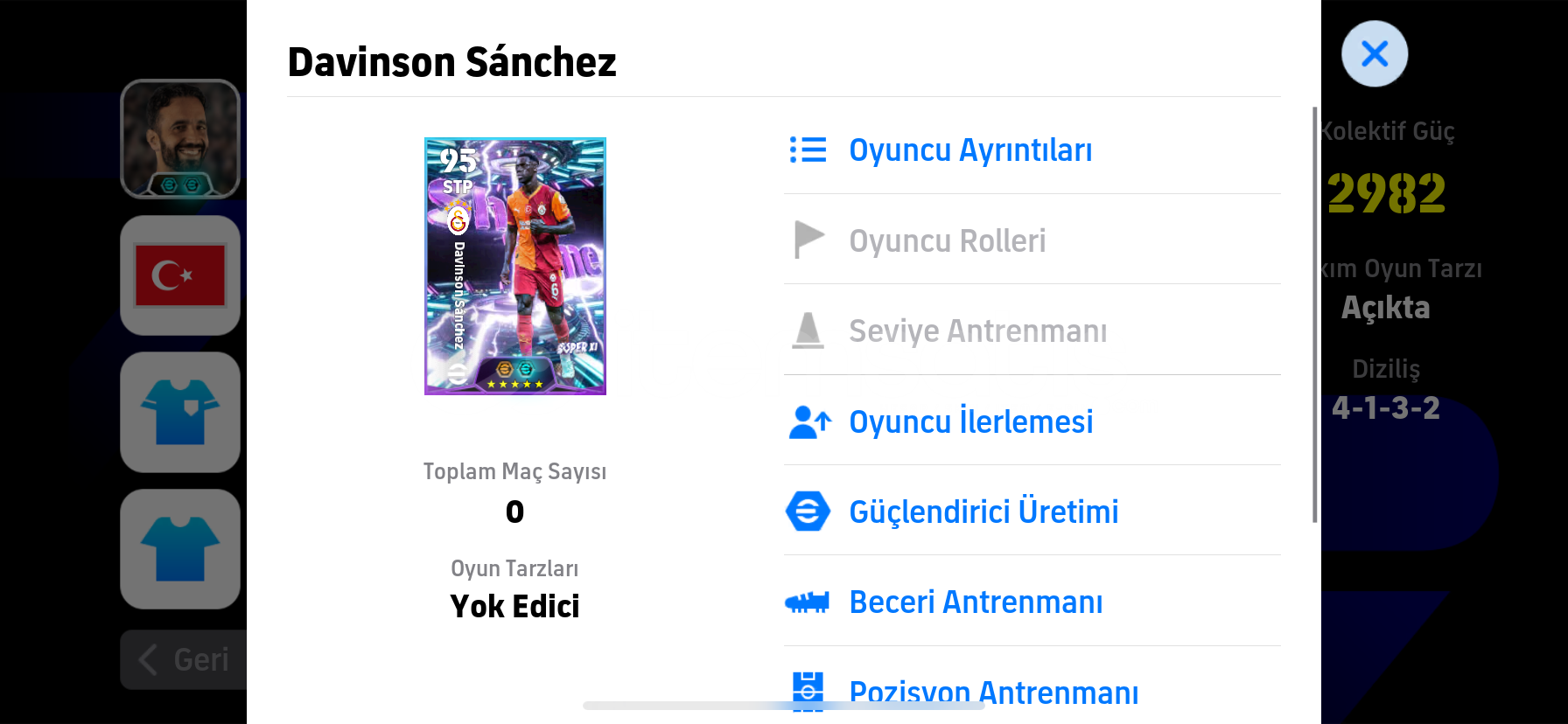Click the Güçlendirici Üretimi badge icon
The image size is (1568, 724).
click(x=808, y=512)
